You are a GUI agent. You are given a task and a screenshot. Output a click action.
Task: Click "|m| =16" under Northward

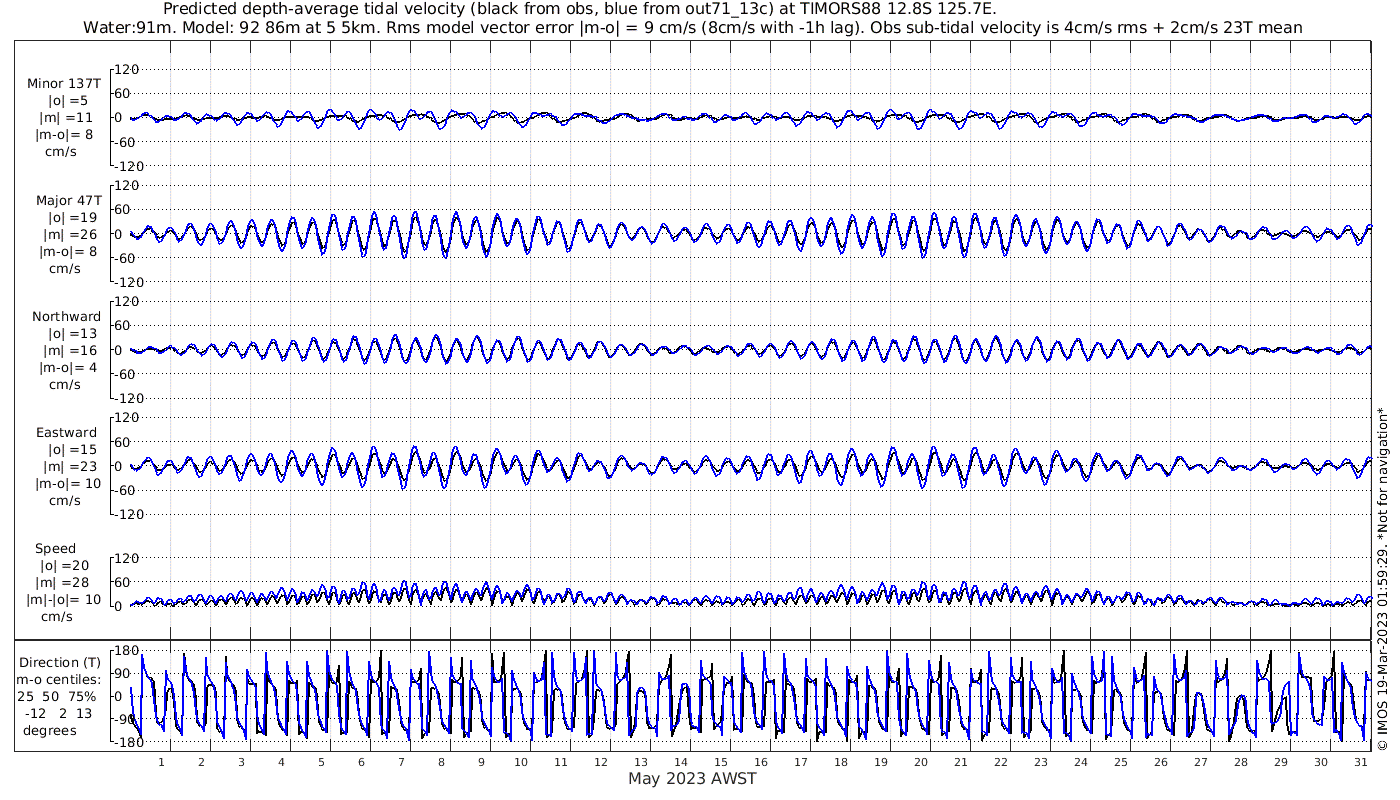tap(68, 350)
